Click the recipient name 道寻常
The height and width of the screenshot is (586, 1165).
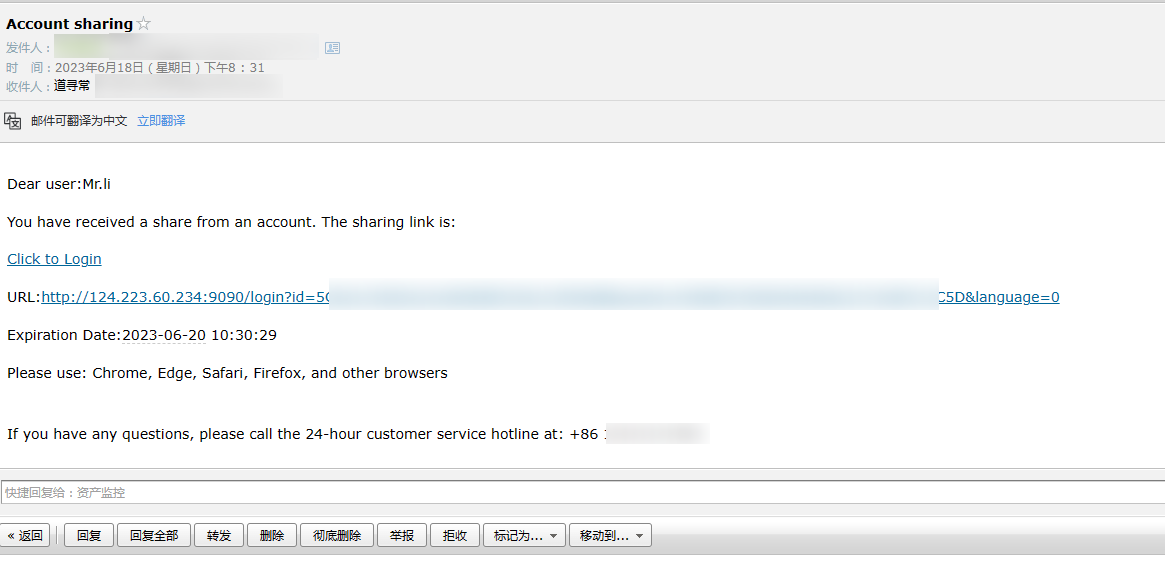point(72,86)
